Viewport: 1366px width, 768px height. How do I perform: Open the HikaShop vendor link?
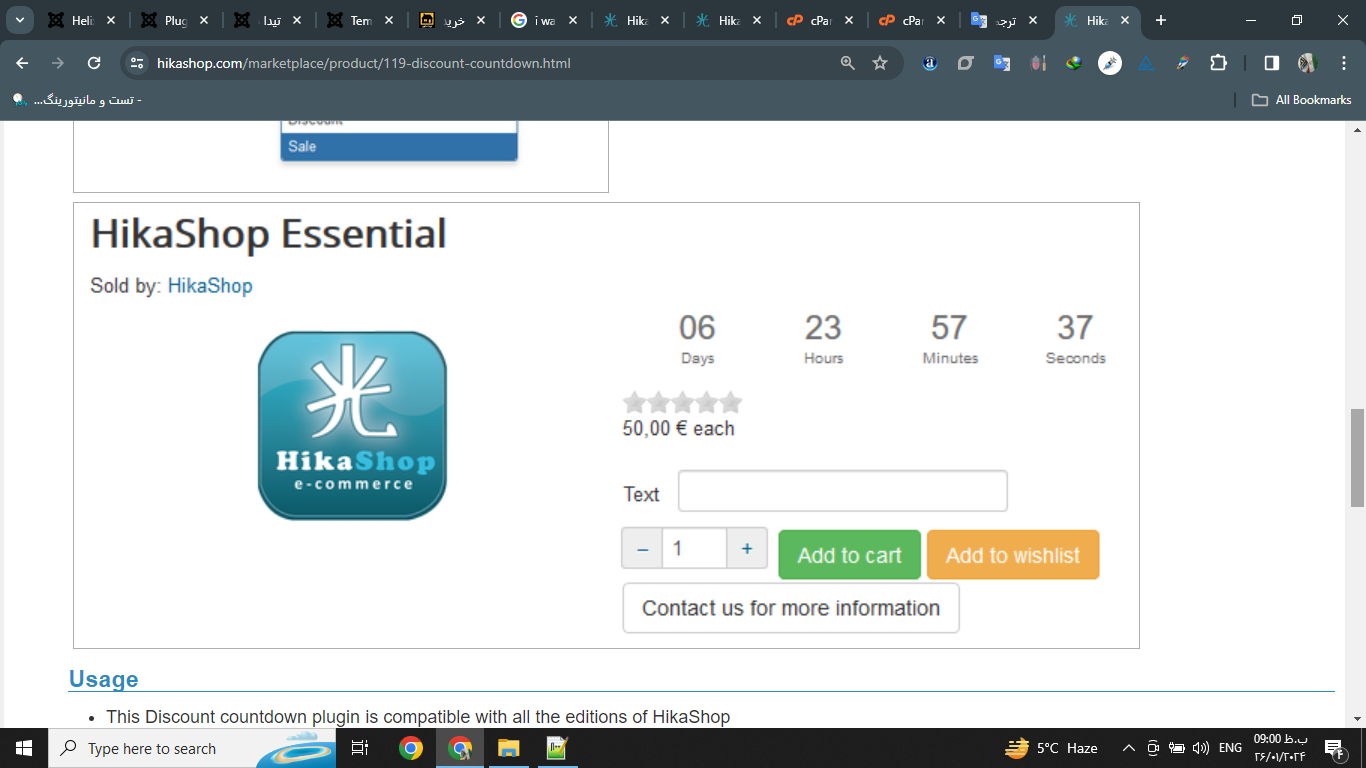(210, 286)
